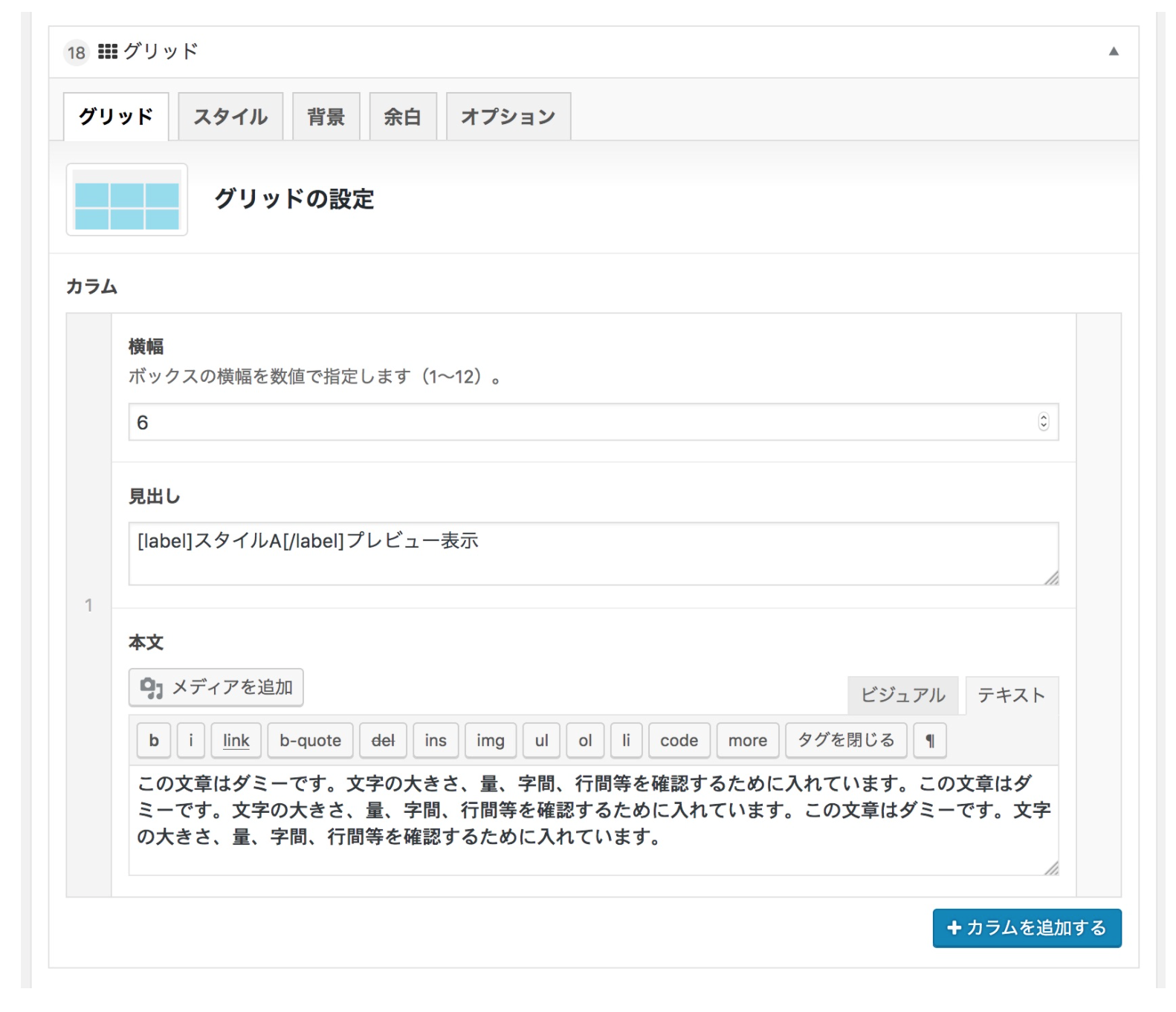Click the blue grid settings thumbnail
1176x1012 pixels.
126,199
